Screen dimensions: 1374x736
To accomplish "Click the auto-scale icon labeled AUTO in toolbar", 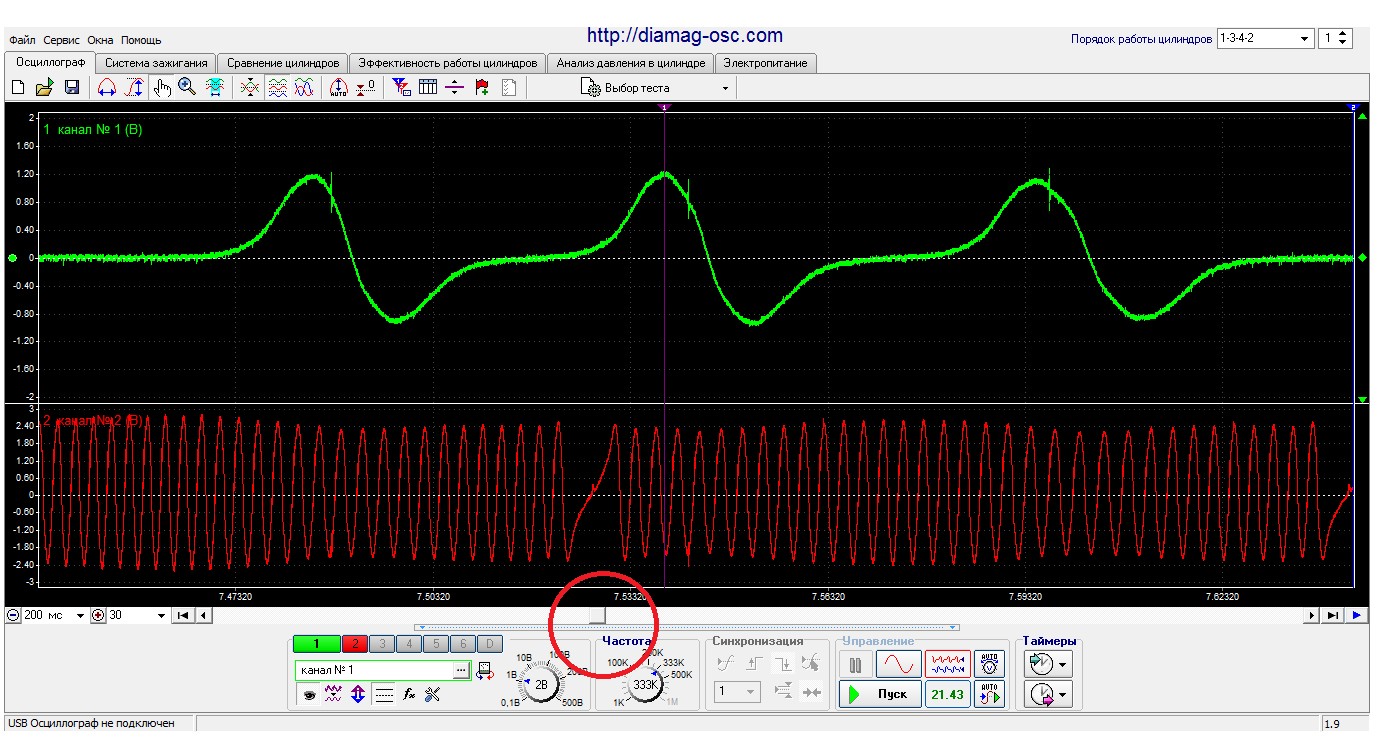I will pos(339,88).
